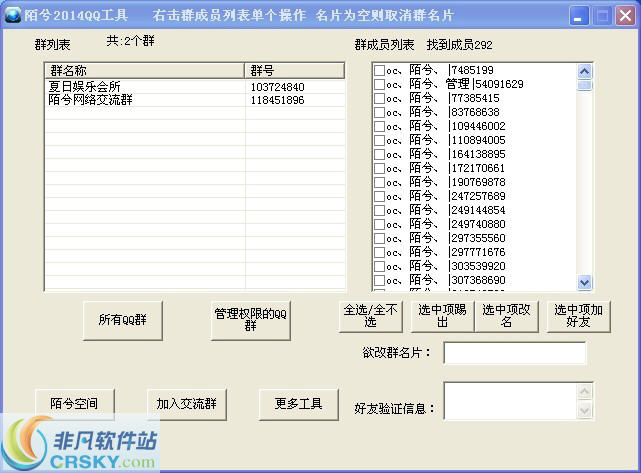This screenshot has width=641, height=473.
Task: Click 选中项改名 button
Action: tap(506, 316)
